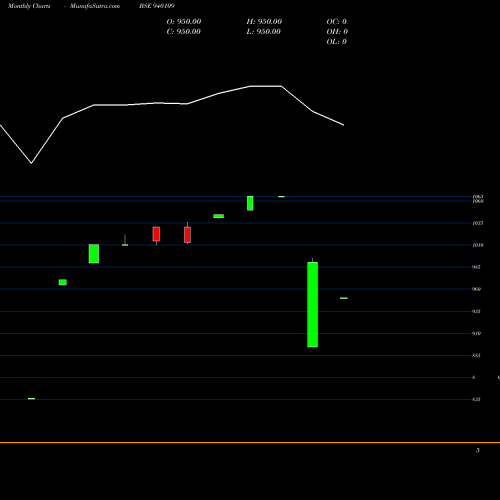
Task: Select the 'C: 950.00' close value
Action: coord(184,32)
